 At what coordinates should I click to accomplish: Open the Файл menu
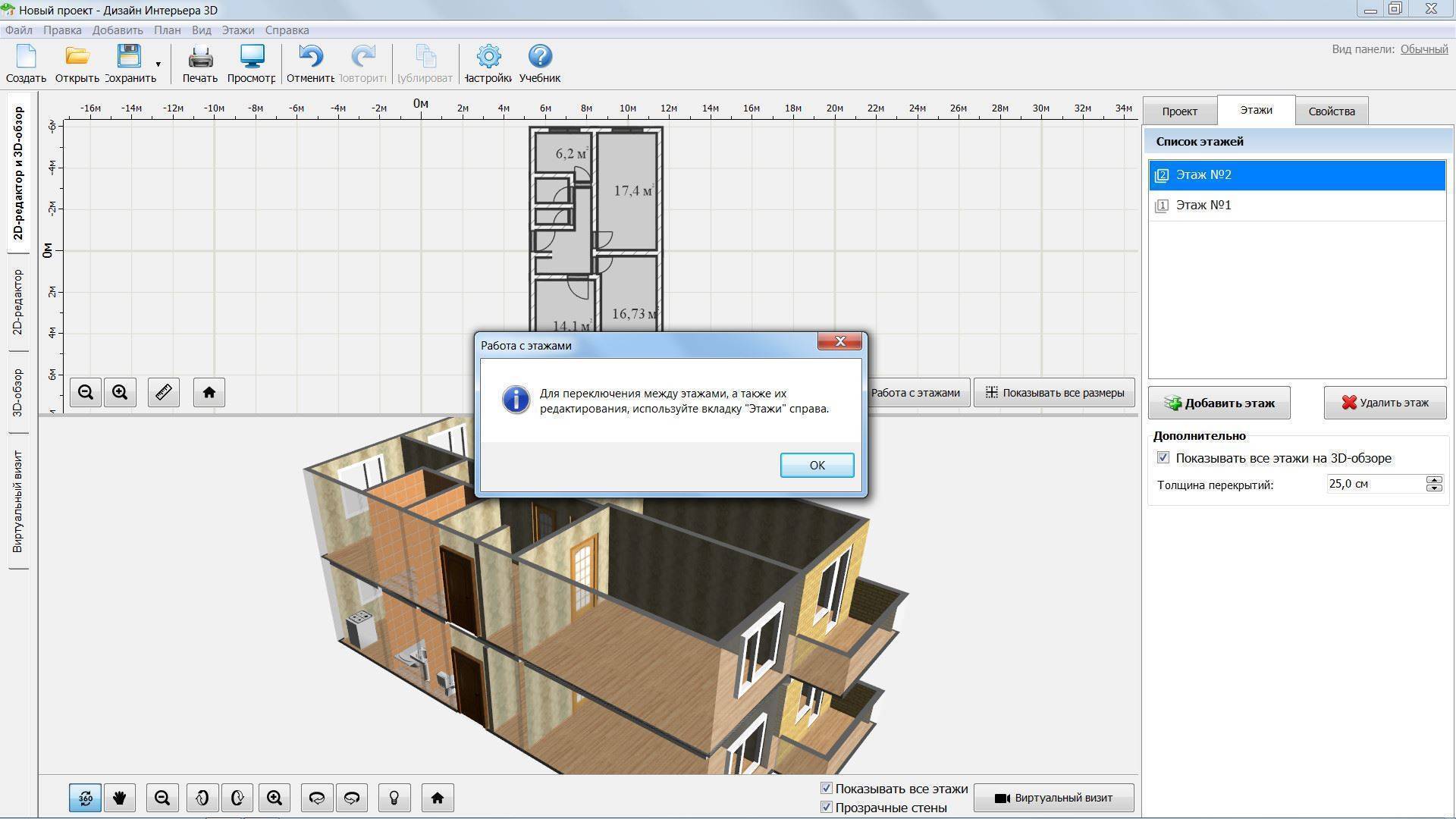(x=20, y=29)
